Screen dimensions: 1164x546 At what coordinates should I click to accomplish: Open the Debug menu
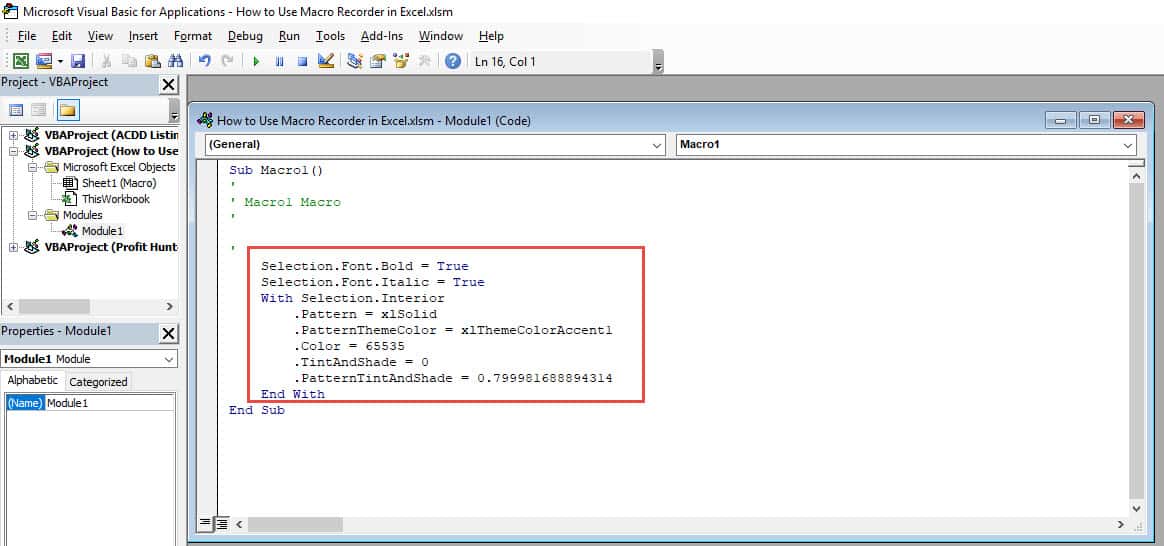(245, 36)
